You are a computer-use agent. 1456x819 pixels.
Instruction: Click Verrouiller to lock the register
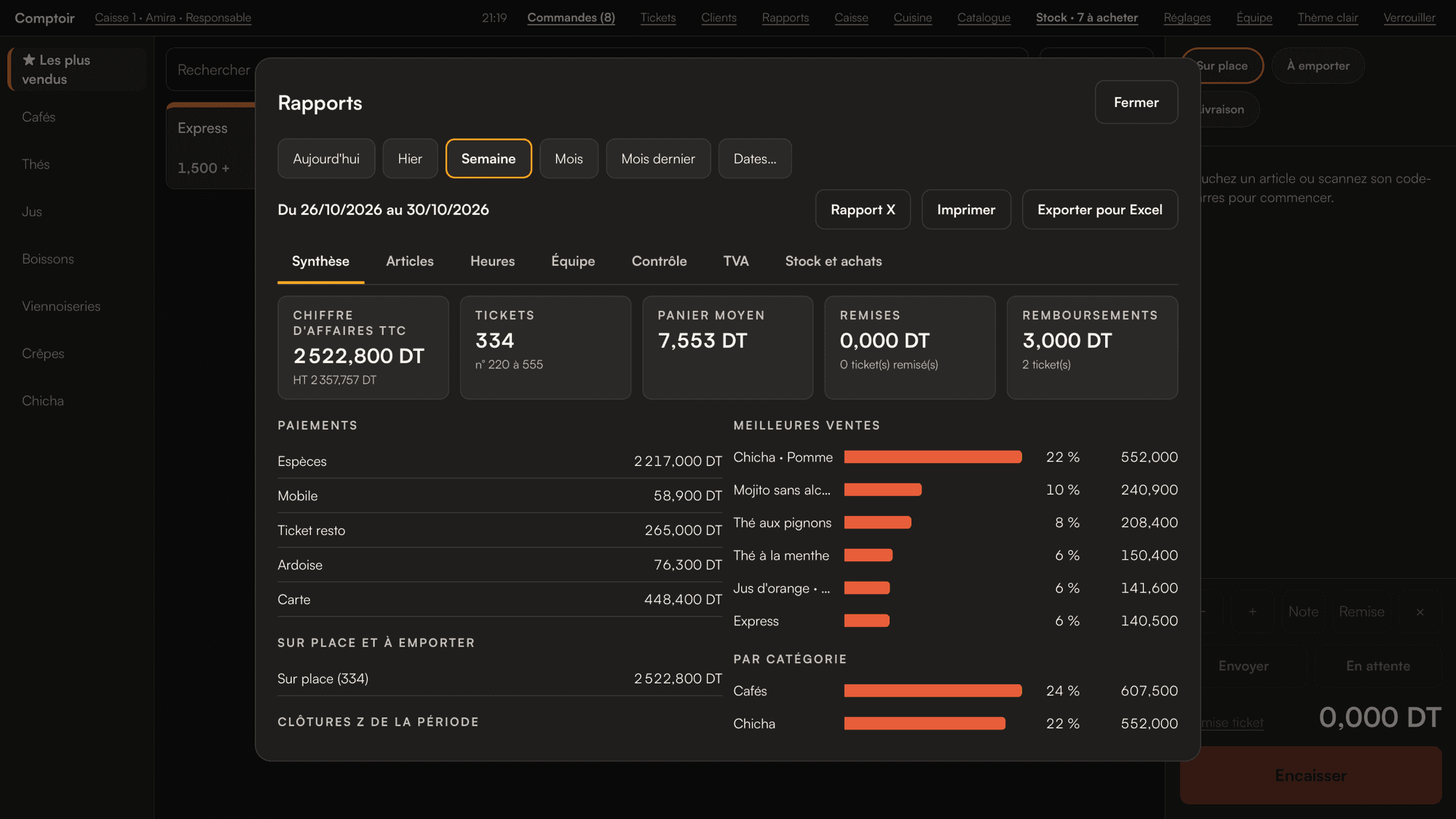[x=1409, y=17]
